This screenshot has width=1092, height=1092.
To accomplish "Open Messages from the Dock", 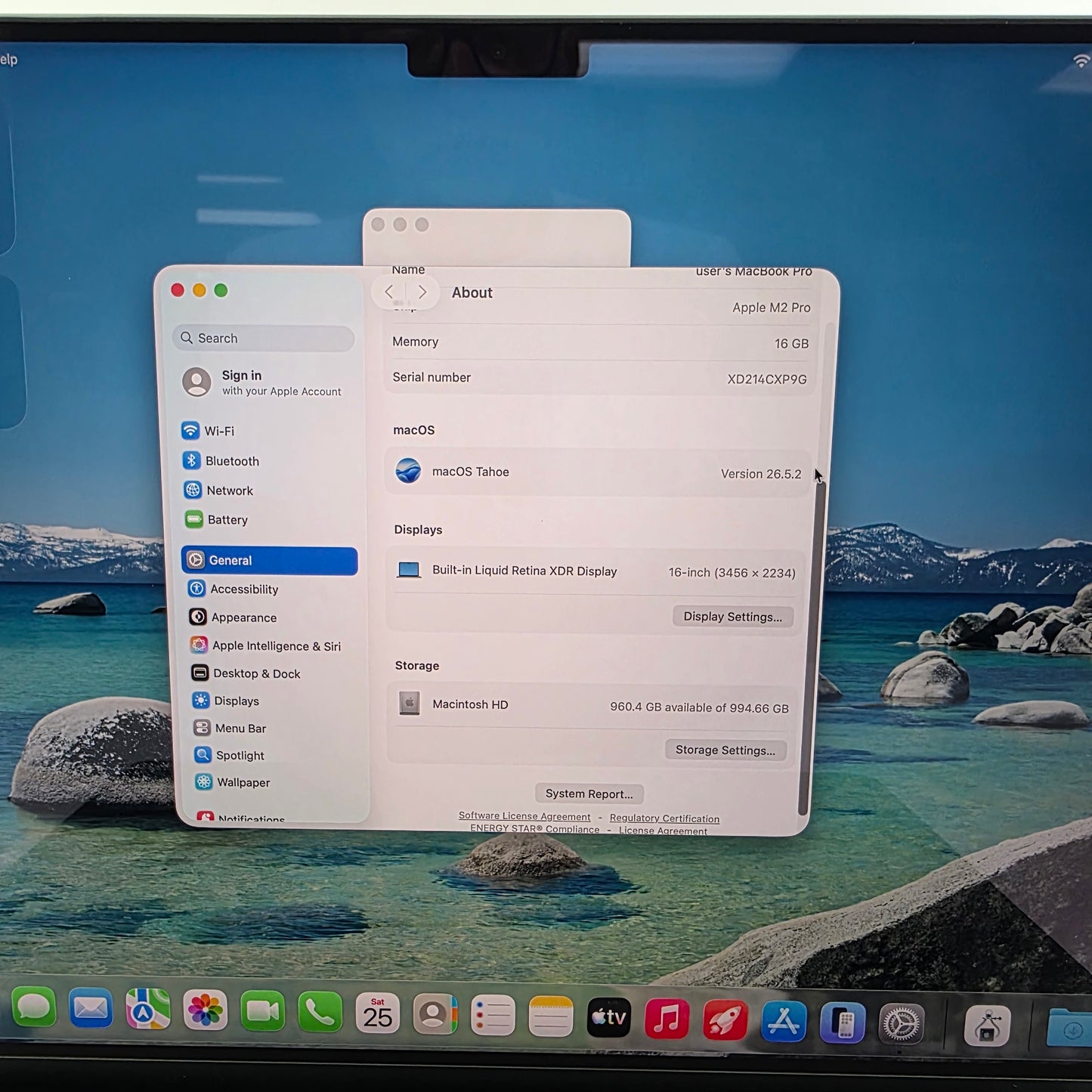I will 34,1008.
